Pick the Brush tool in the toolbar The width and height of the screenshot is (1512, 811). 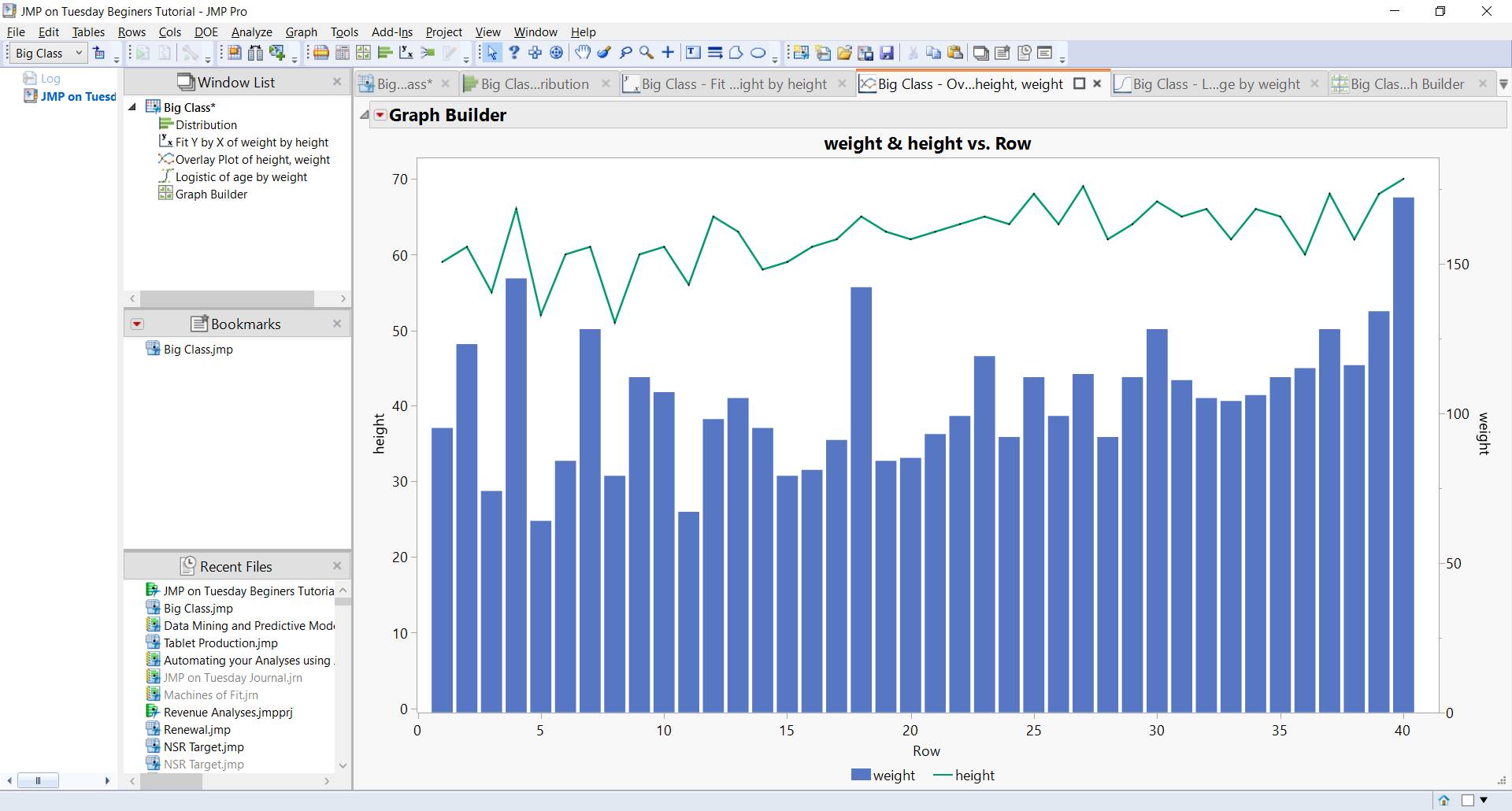pos(604,53)
